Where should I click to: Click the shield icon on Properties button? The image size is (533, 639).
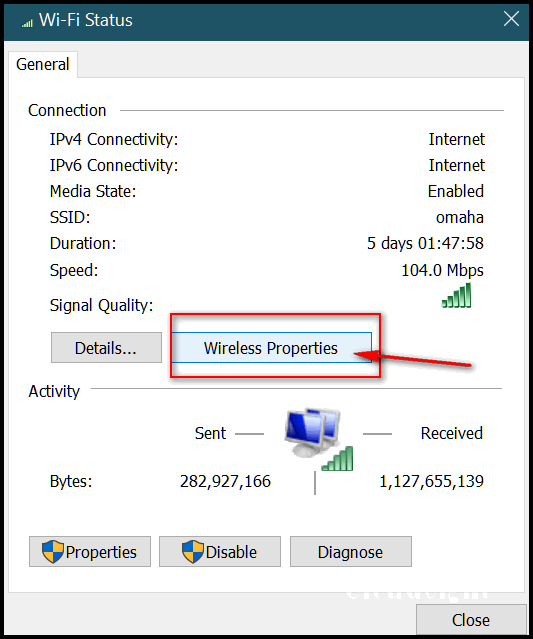click(53, 552)
